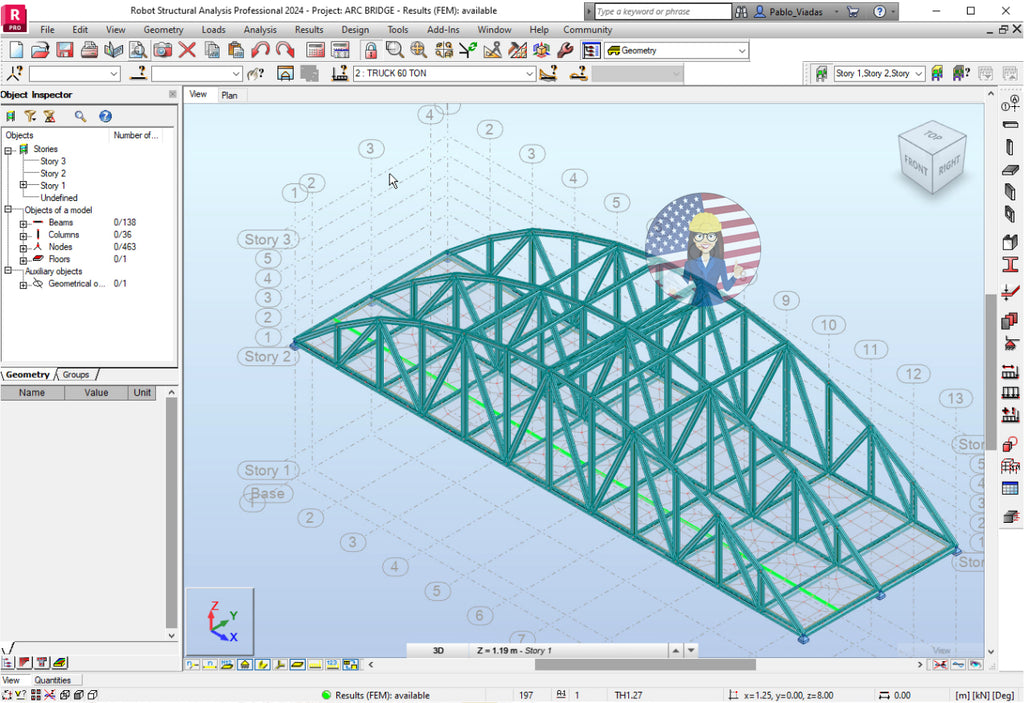Viewport: 1024px width, 703px height.
Task: Click the Screen Capture camera icon
Action: coord(161,49)
